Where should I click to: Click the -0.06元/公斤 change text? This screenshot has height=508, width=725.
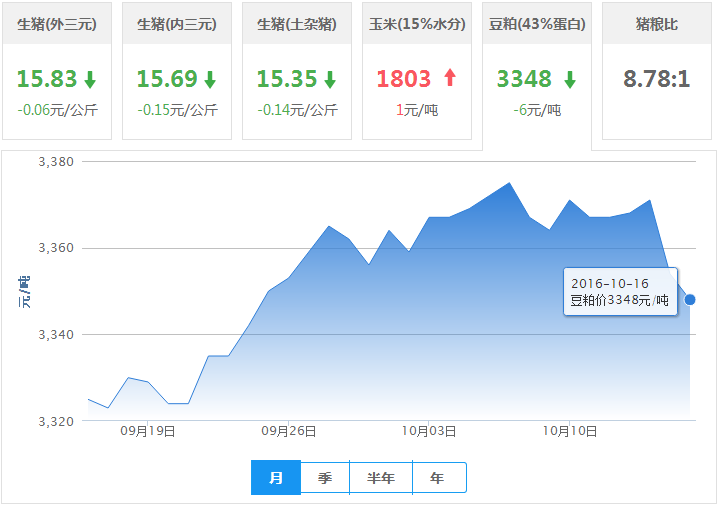tap(57, 110)
